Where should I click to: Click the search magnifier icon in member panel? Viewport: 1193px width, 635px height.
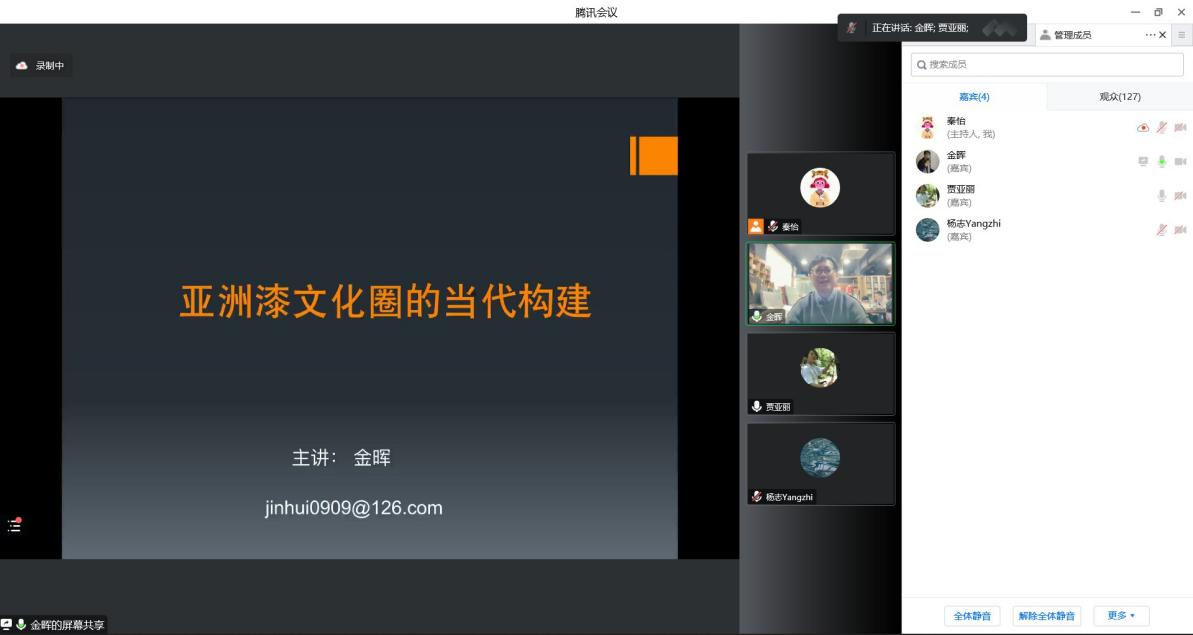(x=921, y=65)
